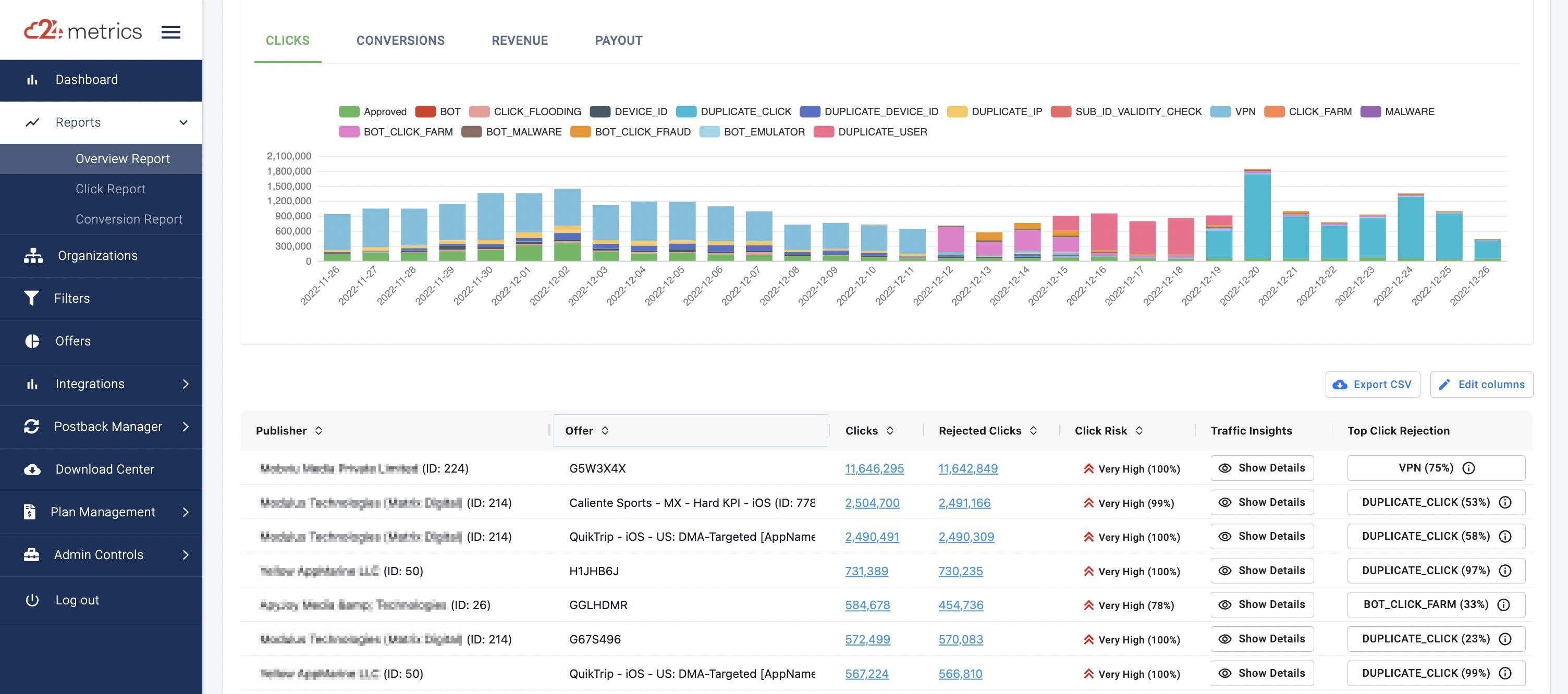Sort the table by Rejected Clicks
The image size is (1568, 694).
point(1033,430)
